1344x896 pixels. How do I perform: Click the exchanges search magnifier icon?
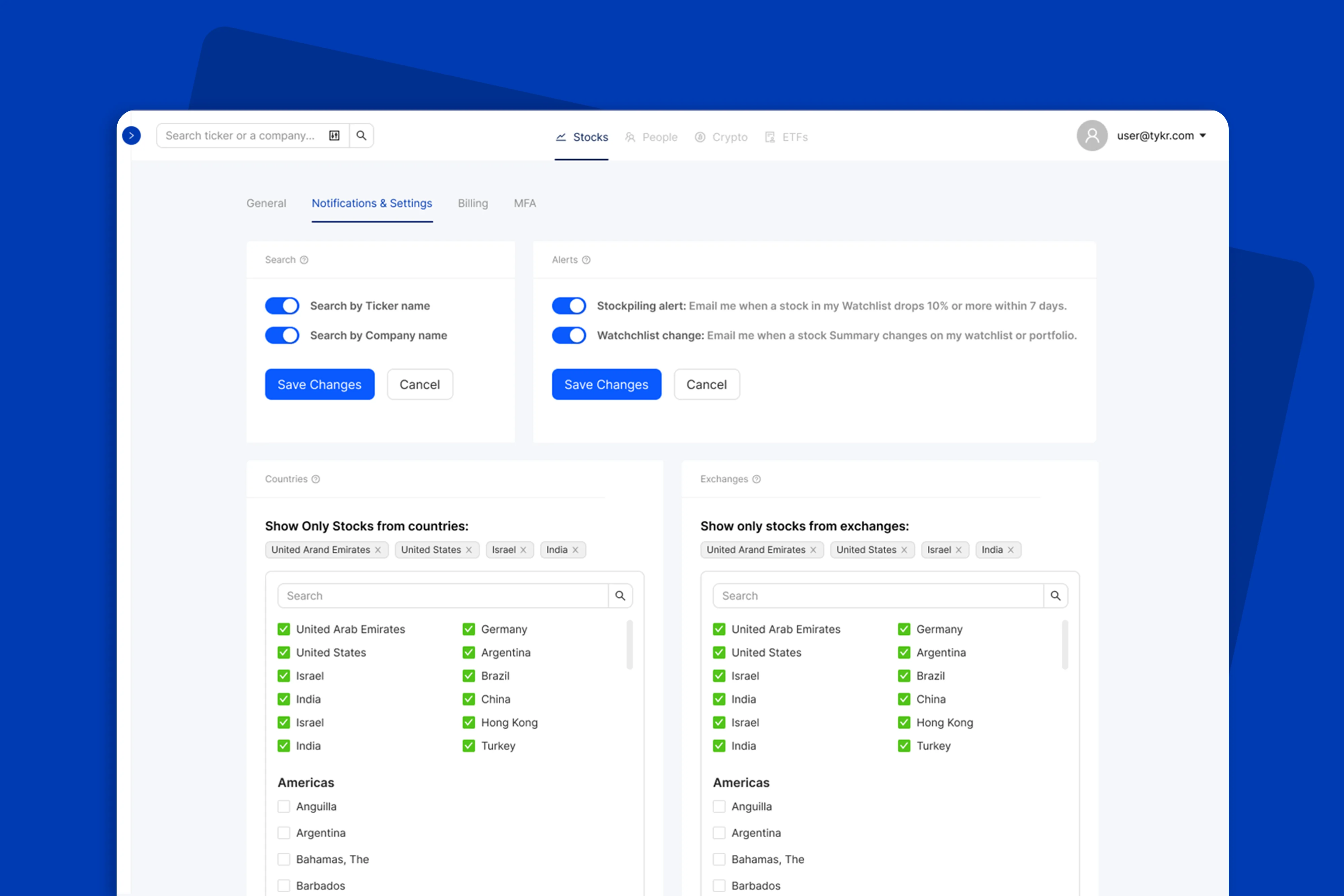click(1055, 595)
